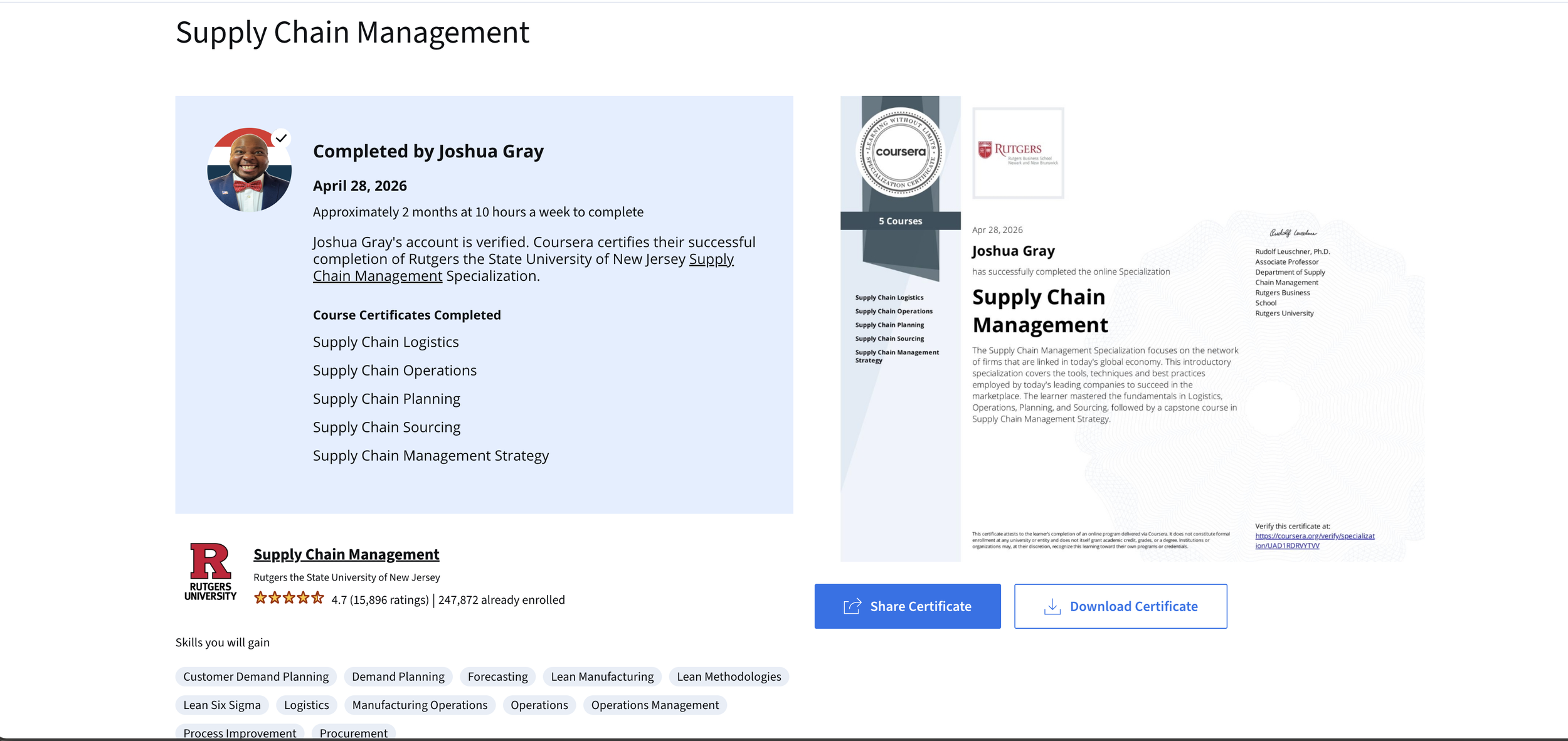Click the 'Apr 28, 2026' date on the certificate

[997, 230]
